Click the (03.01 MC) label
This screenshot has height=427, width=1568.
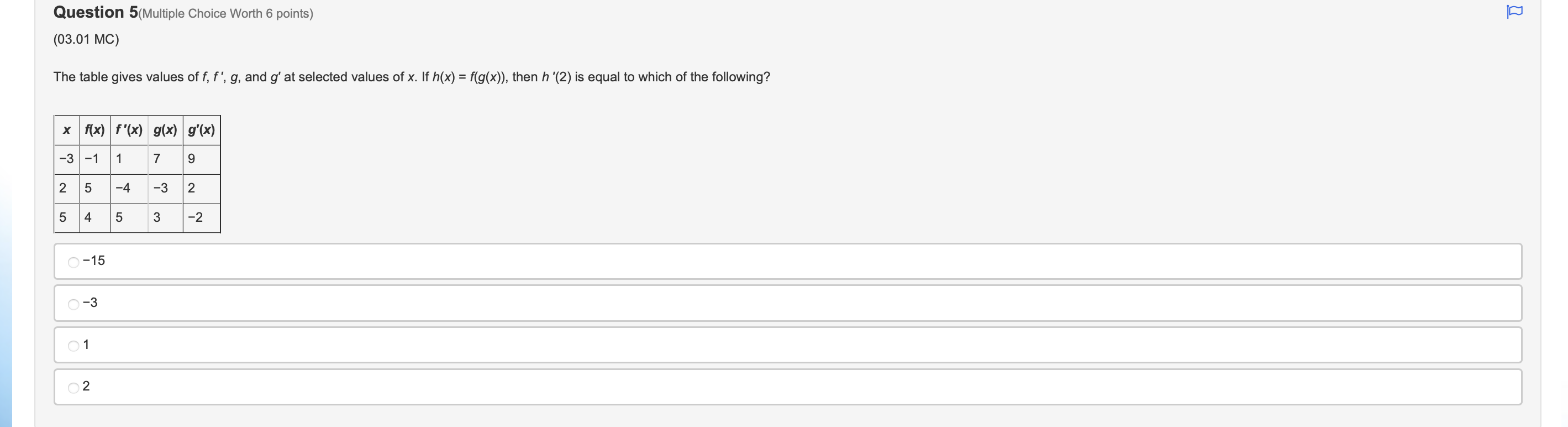pos(85,39)
